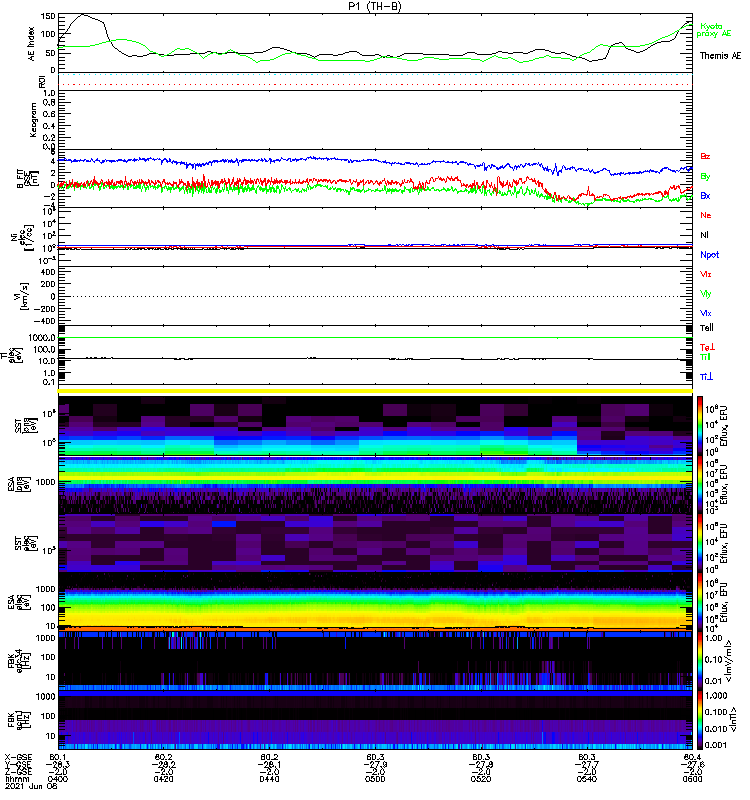Viewport: 750px width, 800px height.
Task: Select the blue "Npot" legend label
Action: click(709, 255)
